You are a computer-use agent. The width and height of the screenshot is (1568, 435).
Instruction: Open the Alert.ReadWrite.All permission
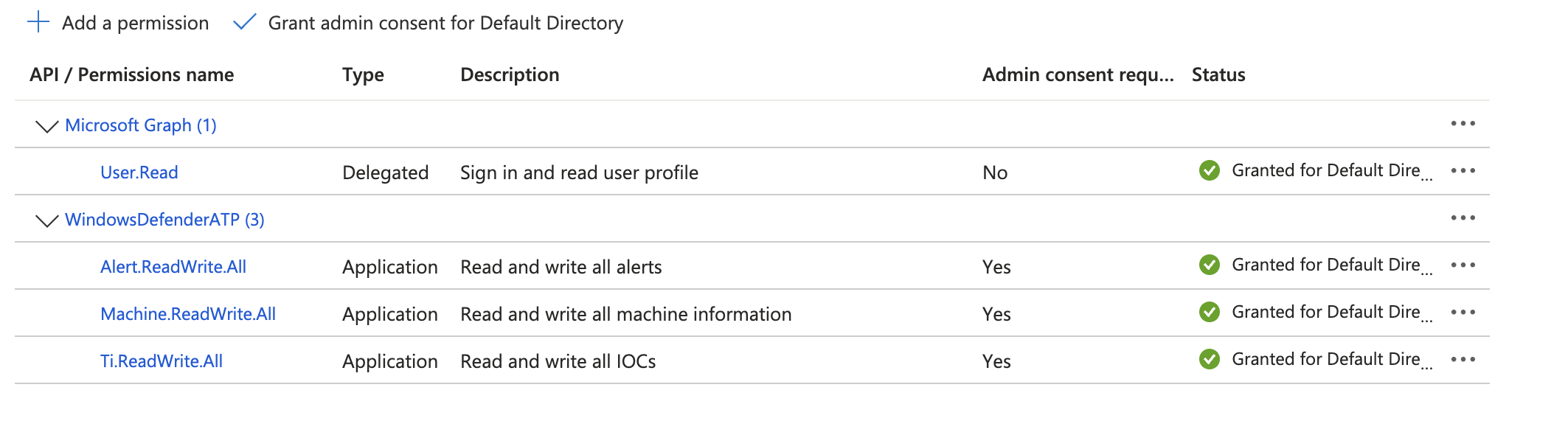(173, 266)
